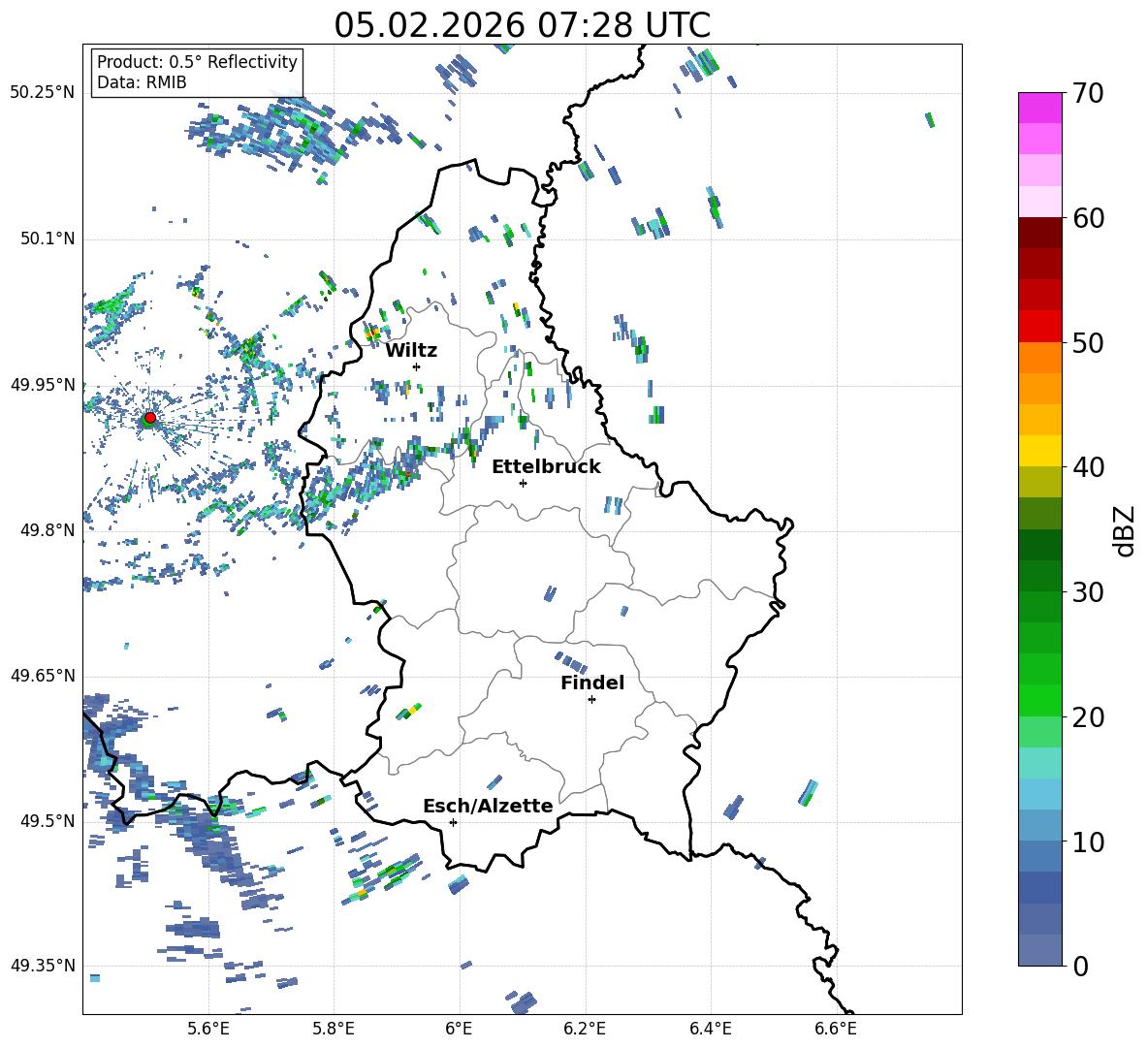
Task: Click the 50.25°N latitude tick label
Action: pyautogui.click(x=43, y=93)
